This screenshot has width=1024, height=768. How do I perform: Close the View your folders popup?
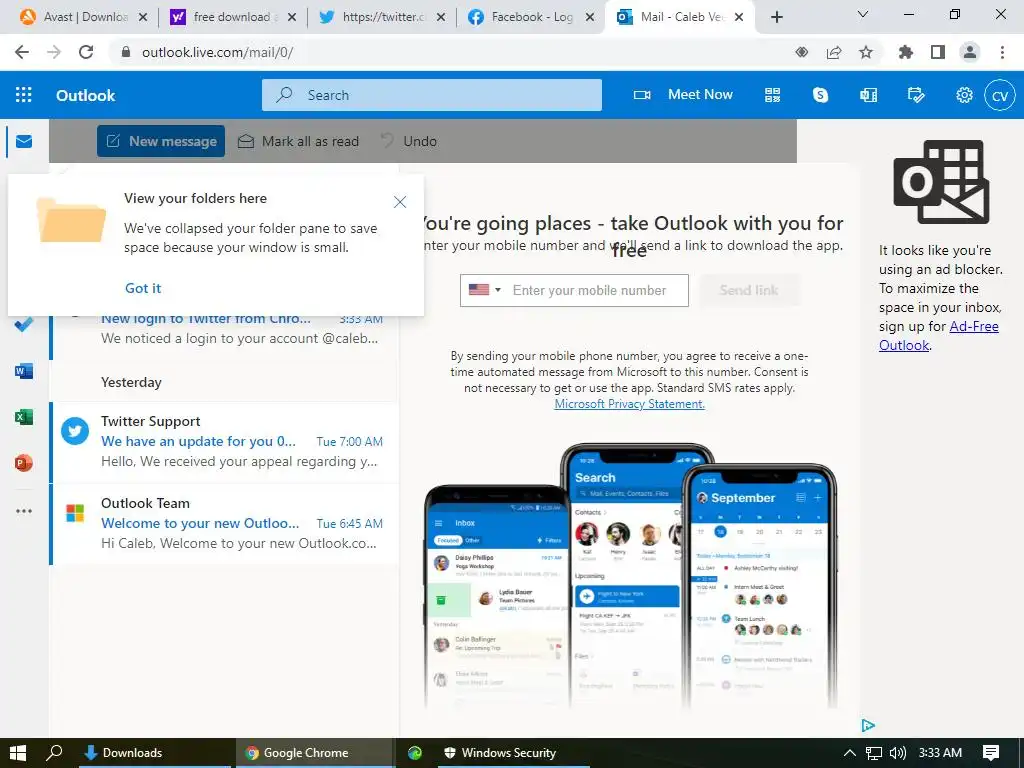point(400,202)
